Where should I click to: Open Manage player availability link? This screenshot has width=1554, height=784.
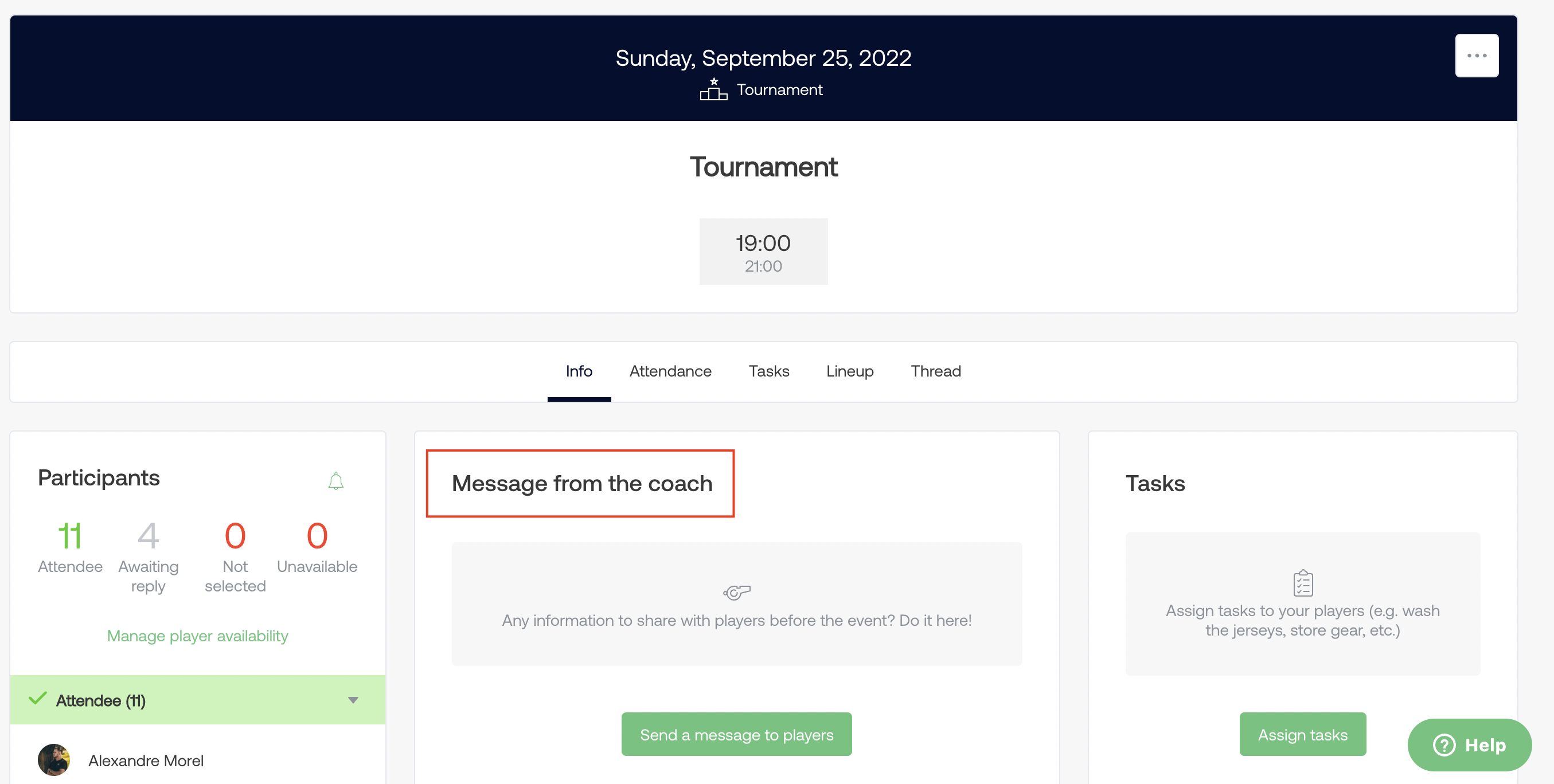click(x=197, y=636)
